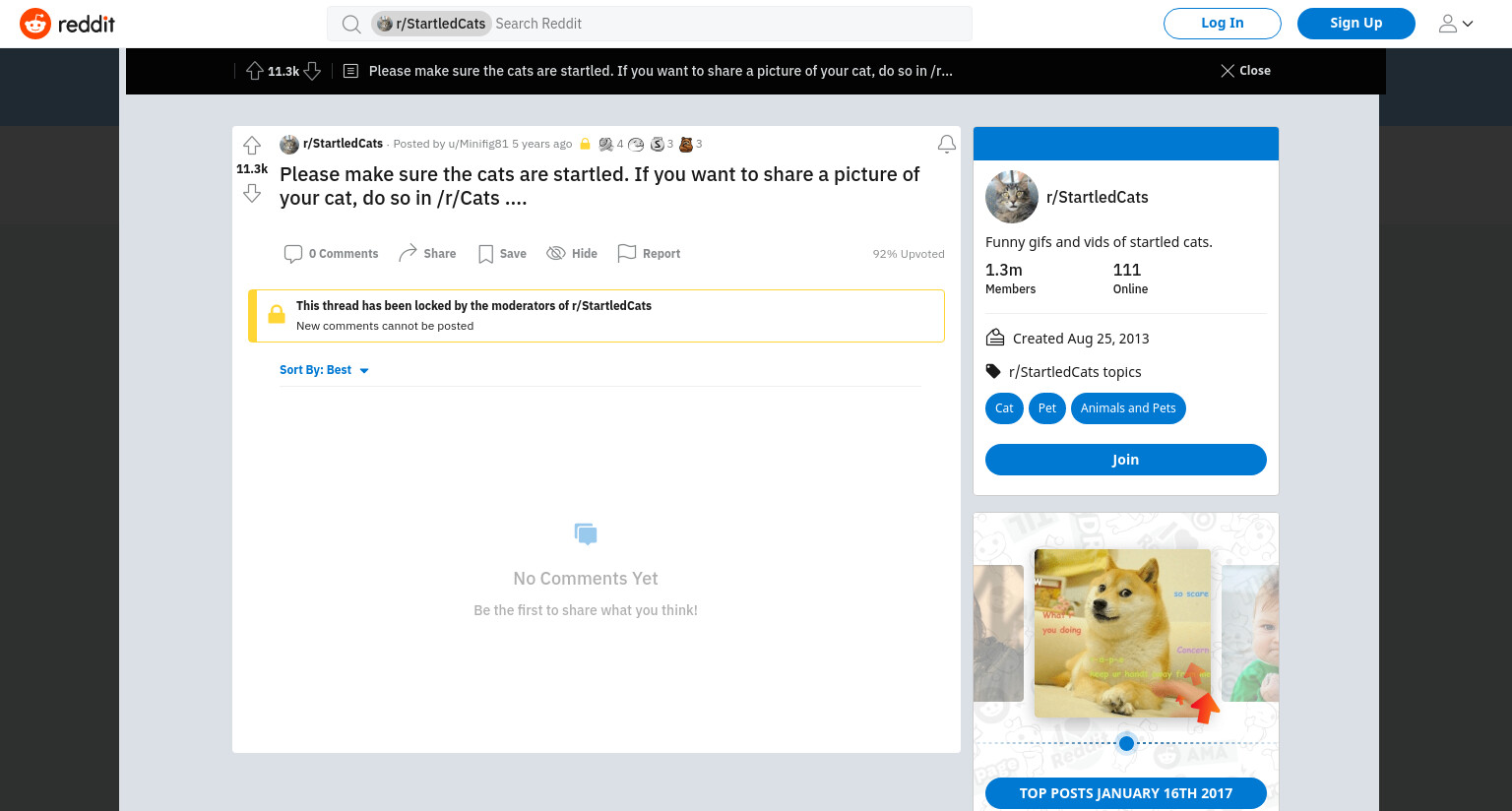Click the Log In button
This screenshot has height=811, width=1512.
tap(1223, 24)
